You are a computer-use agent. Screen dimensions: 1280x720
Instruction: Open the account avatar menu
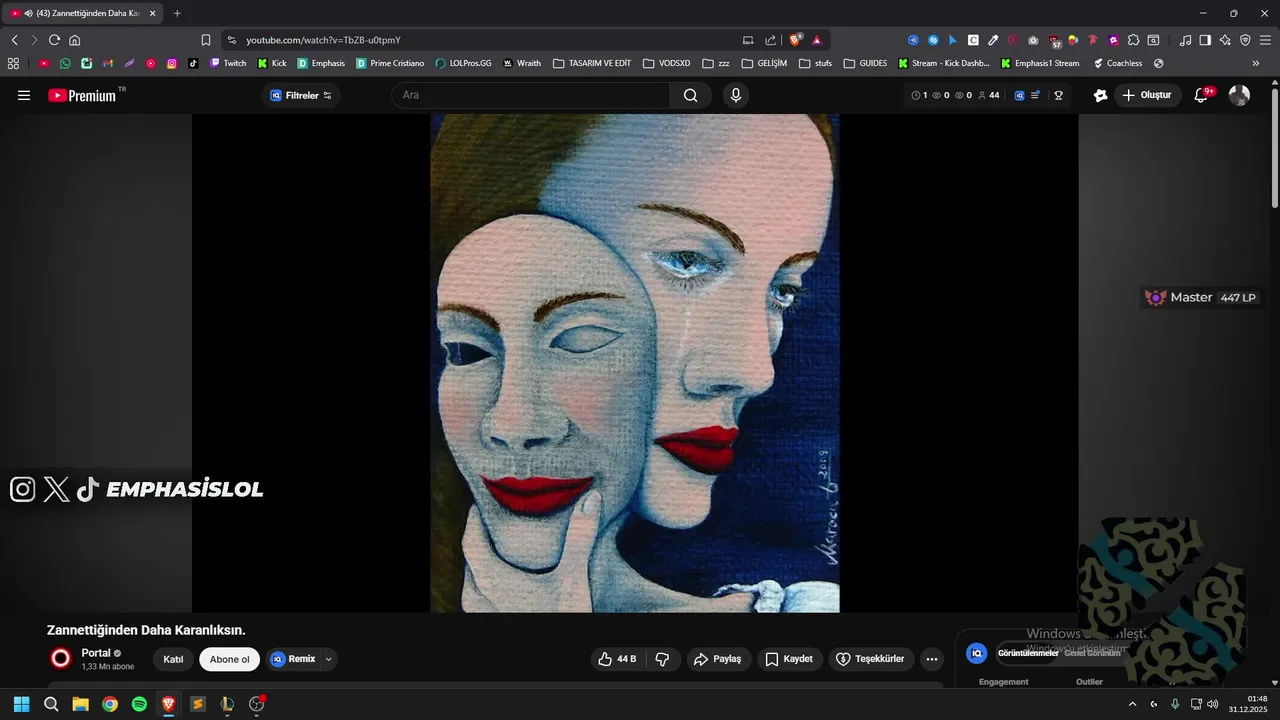pos(1239,95)
